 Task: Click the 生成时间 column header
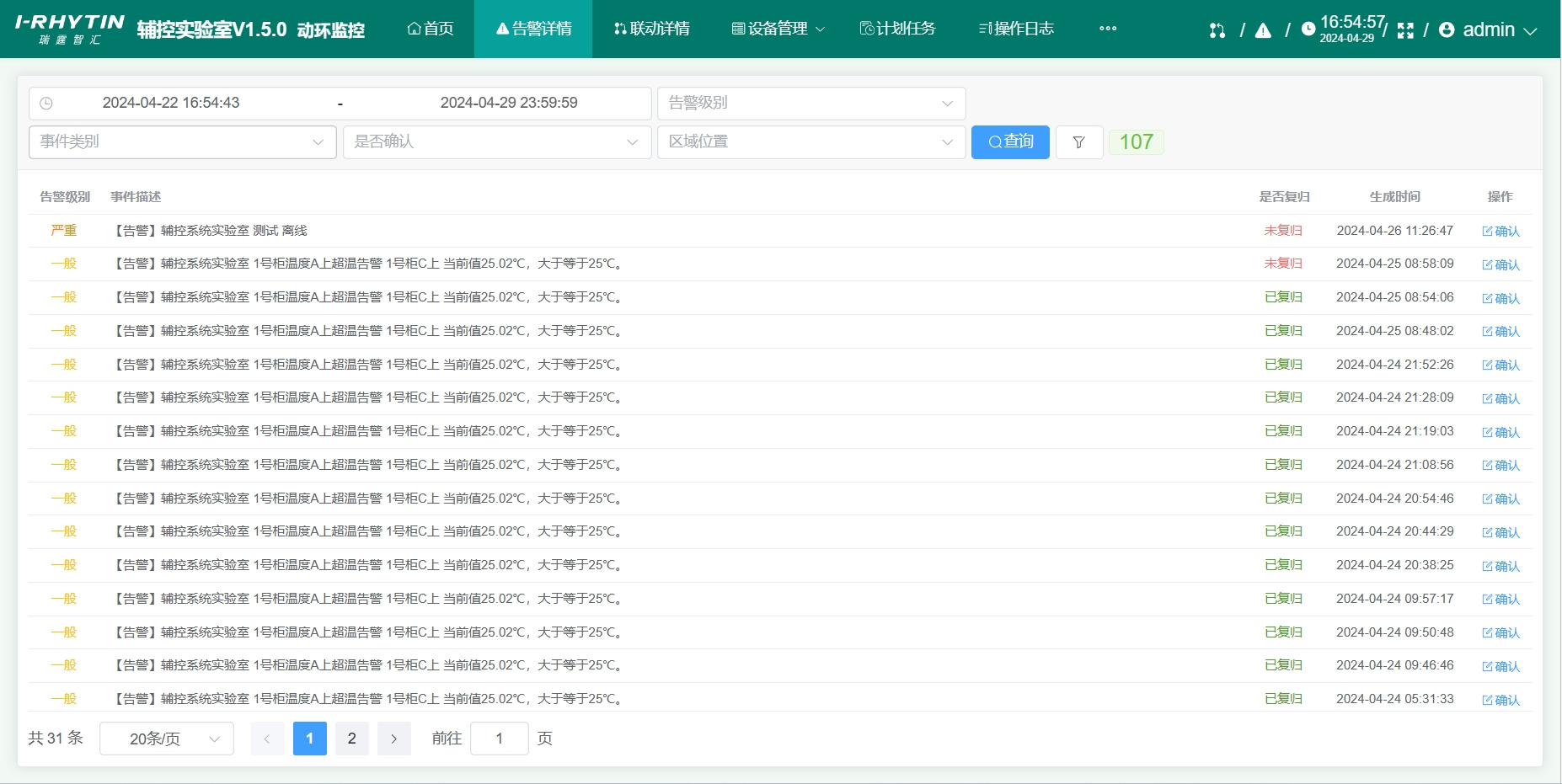point(1394,197)
